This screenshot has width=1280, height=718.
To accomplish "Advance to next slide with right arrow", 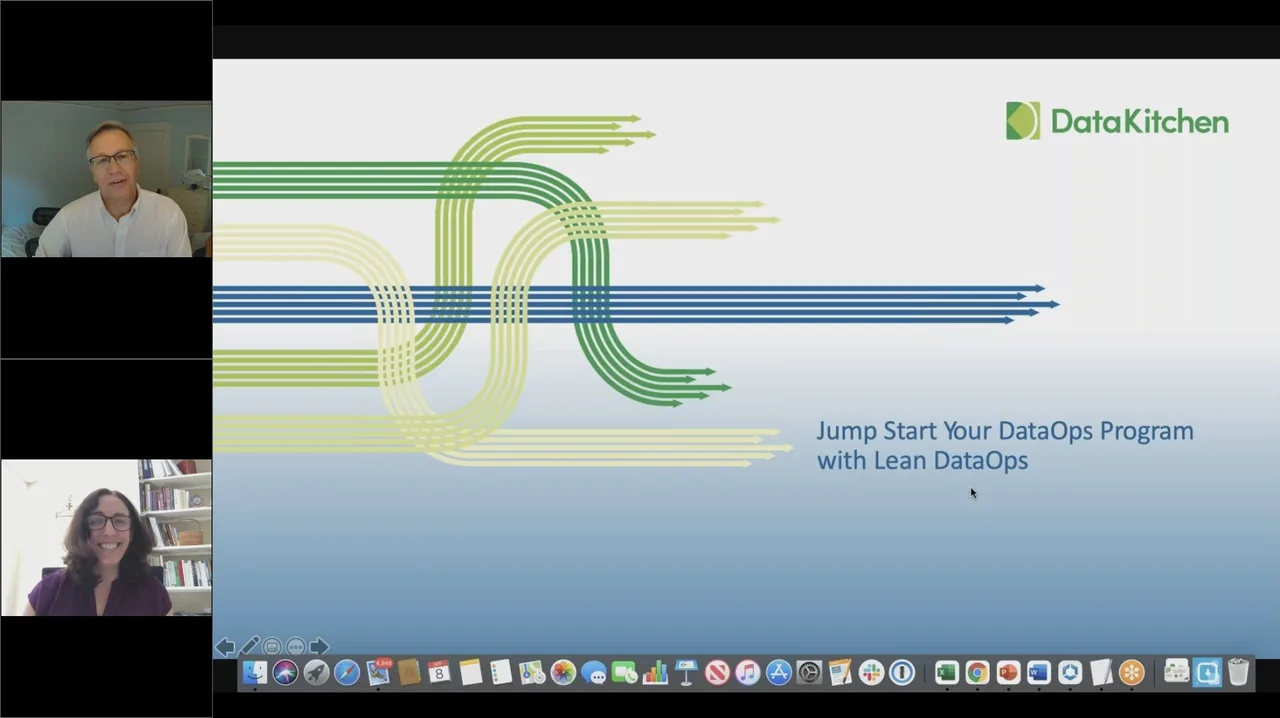I will (319, 647).
